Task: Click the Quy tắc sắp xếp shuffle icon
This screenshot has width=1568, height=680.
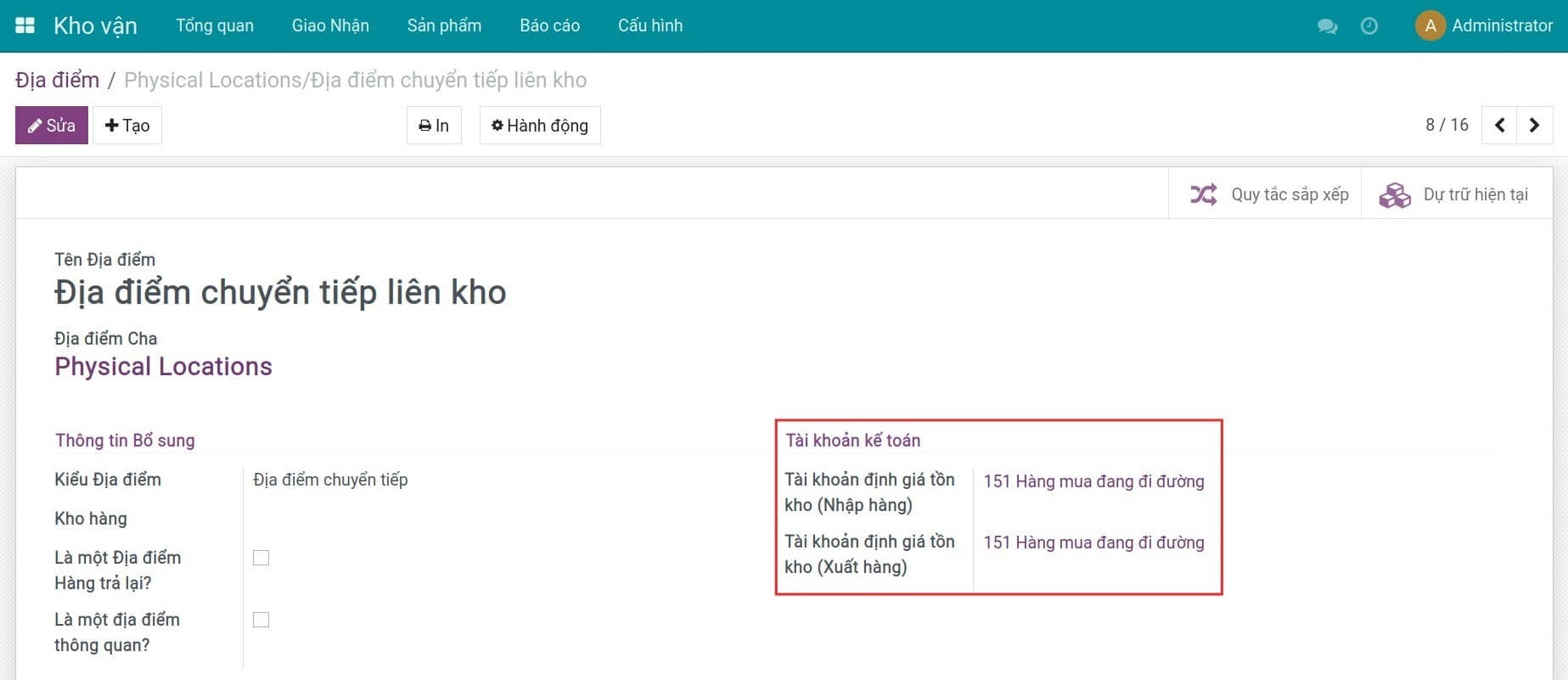Action: (x=1203, y=194)
